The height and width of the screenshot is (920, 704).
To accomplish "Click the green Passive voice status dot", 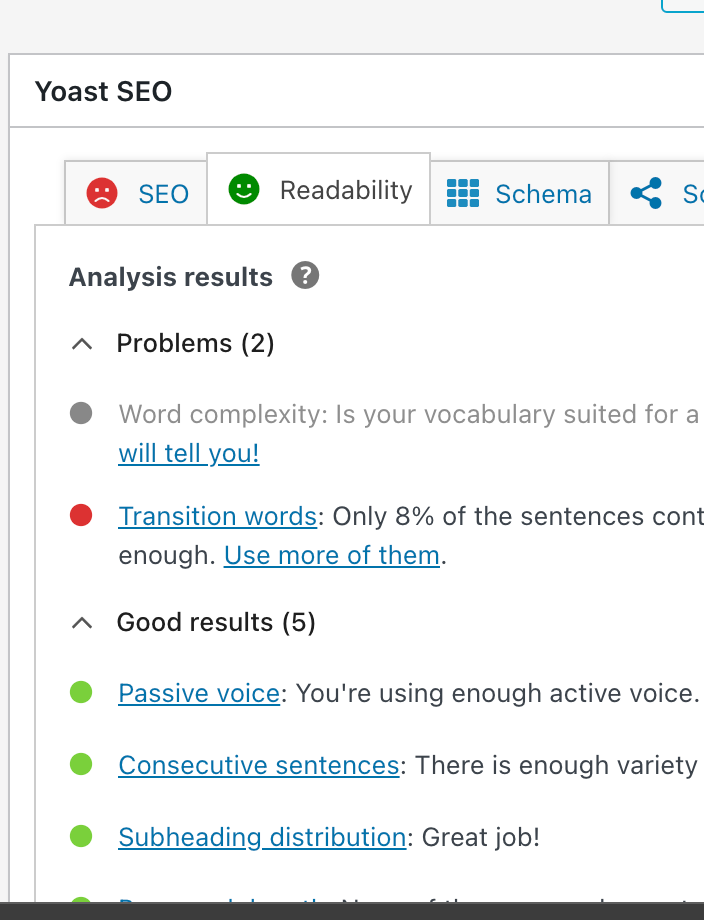I will [81, 692].
